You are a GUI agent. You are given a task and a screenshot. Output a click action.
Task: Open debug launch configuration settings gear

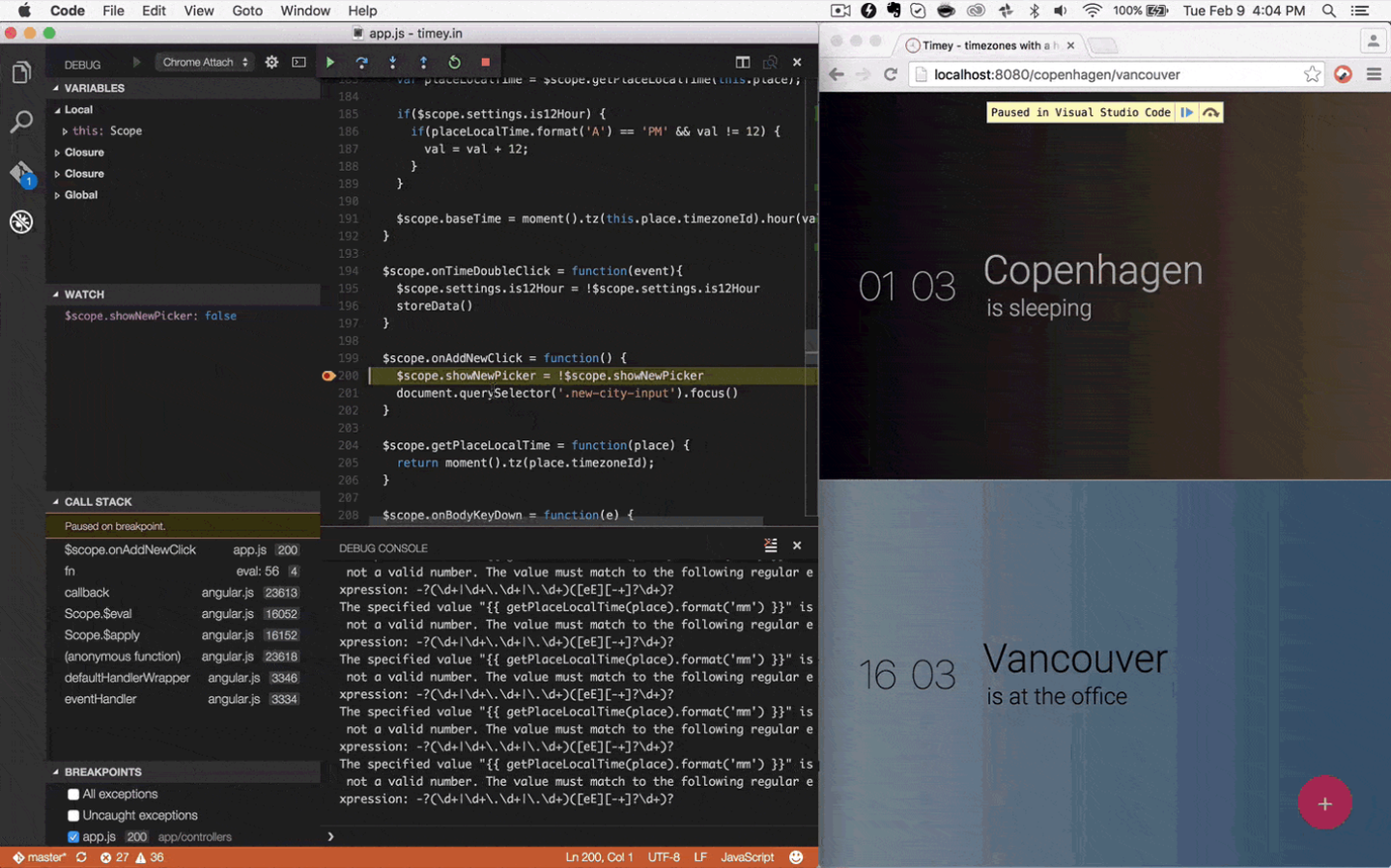[x=271, y=61]
